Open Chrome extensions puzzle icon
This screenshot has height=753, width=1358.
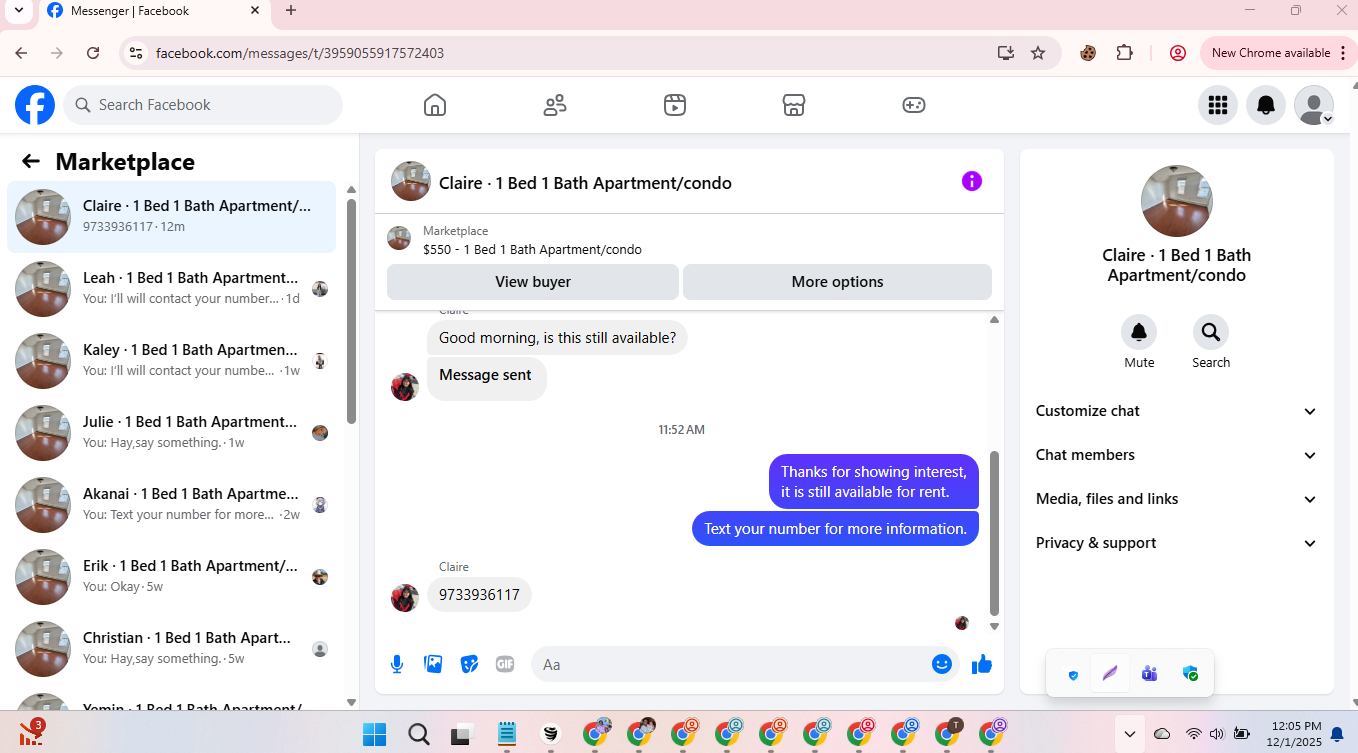point(1125,53)
